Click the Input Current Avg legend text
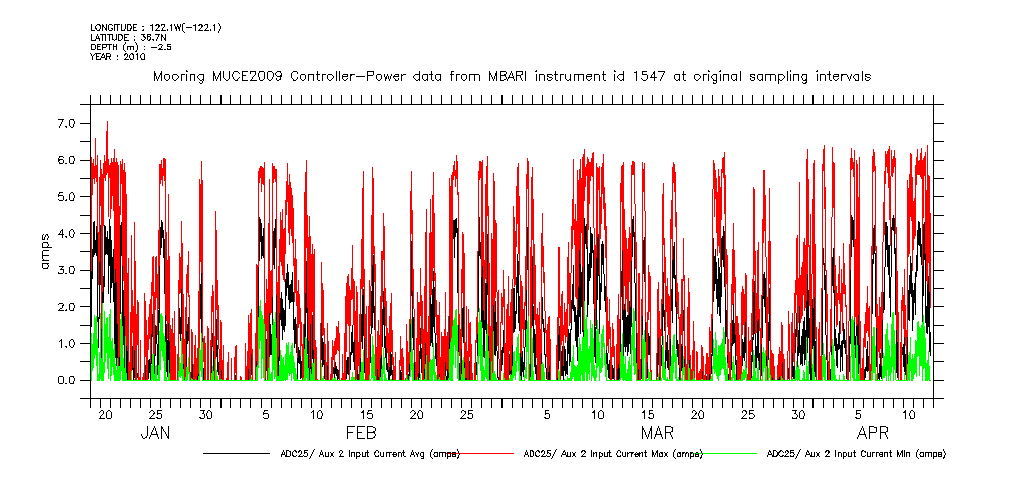 coord(370,454)
